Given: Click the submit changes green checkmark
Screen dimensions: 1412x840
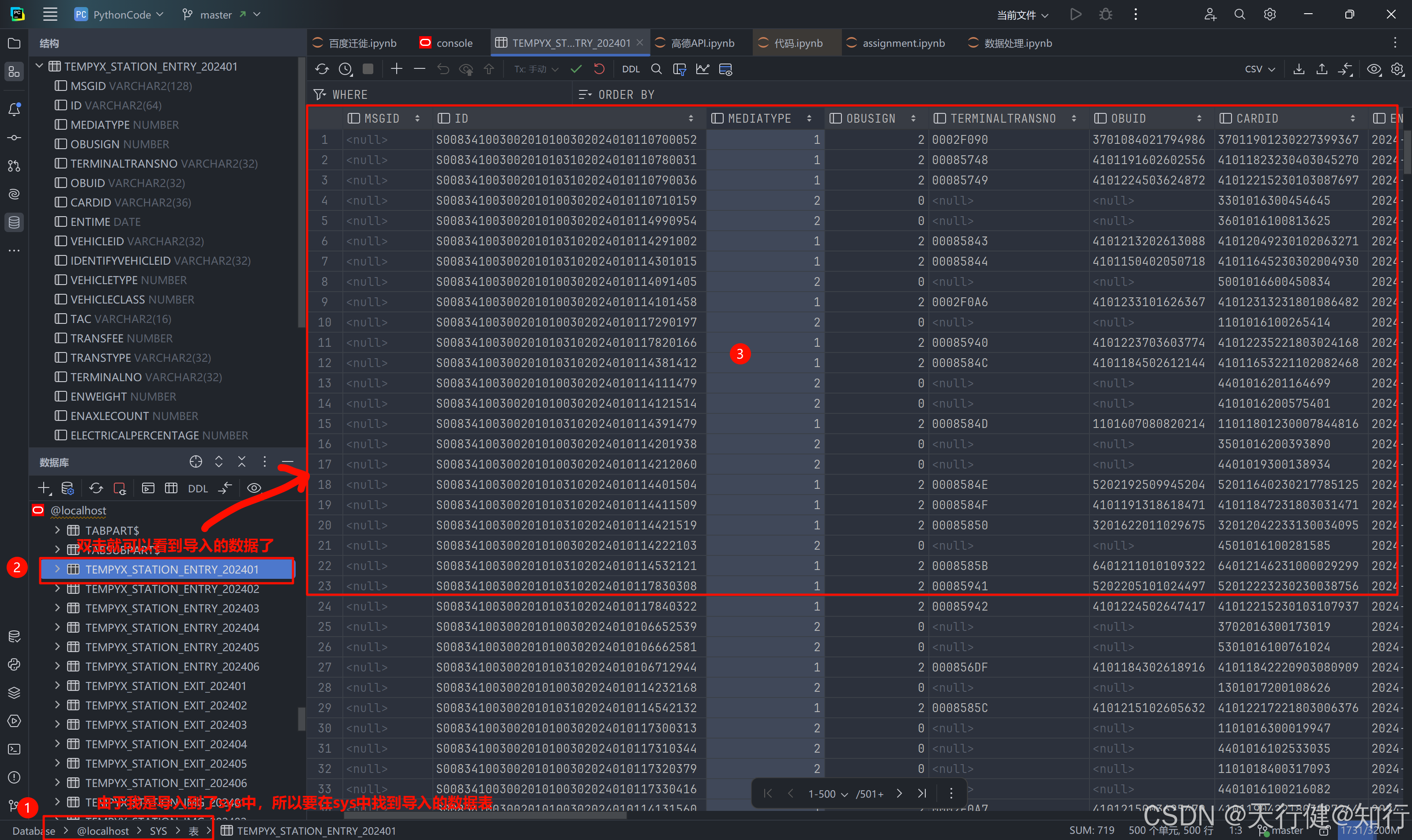Looking at the screenshot, I should click(576, 69).
